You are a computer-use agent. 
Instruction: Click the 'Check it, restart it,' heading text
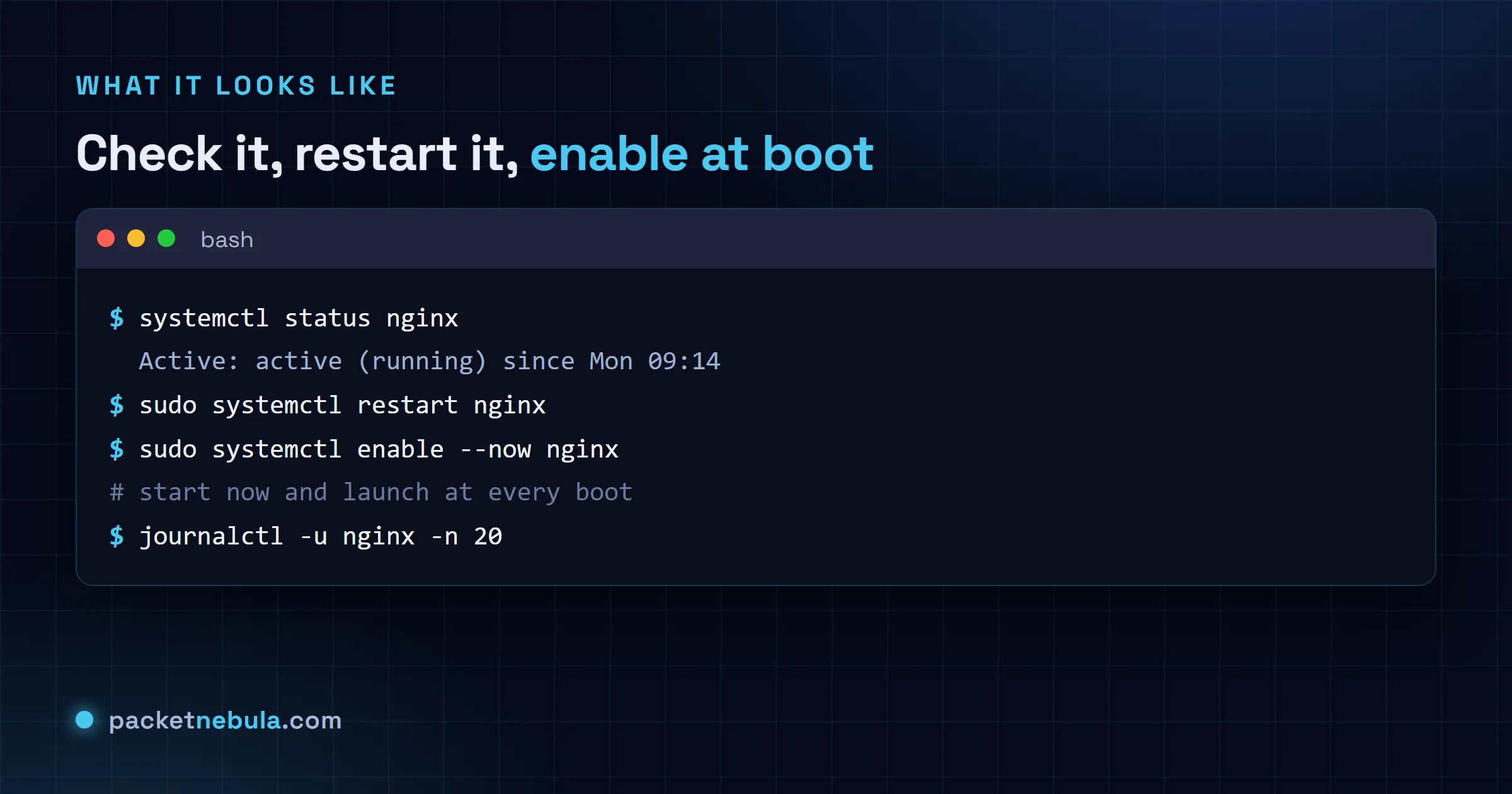point(297,154)
